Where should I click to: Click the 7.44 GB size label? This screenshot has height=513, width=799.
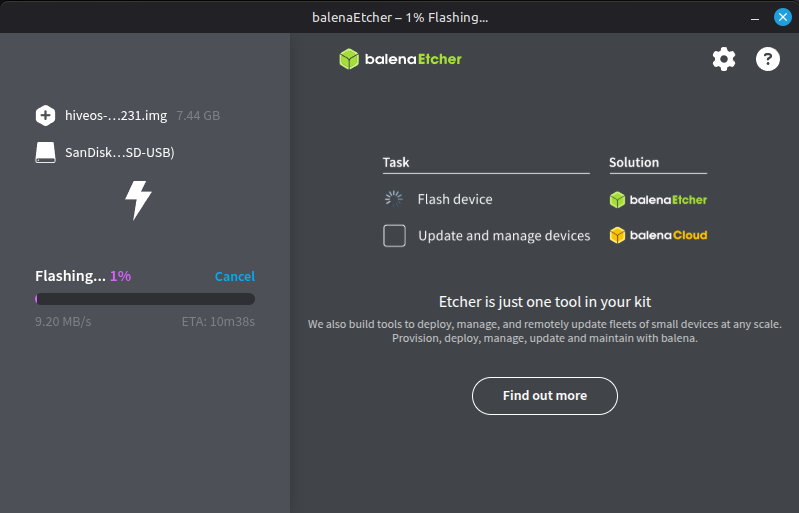pos(198,116)
